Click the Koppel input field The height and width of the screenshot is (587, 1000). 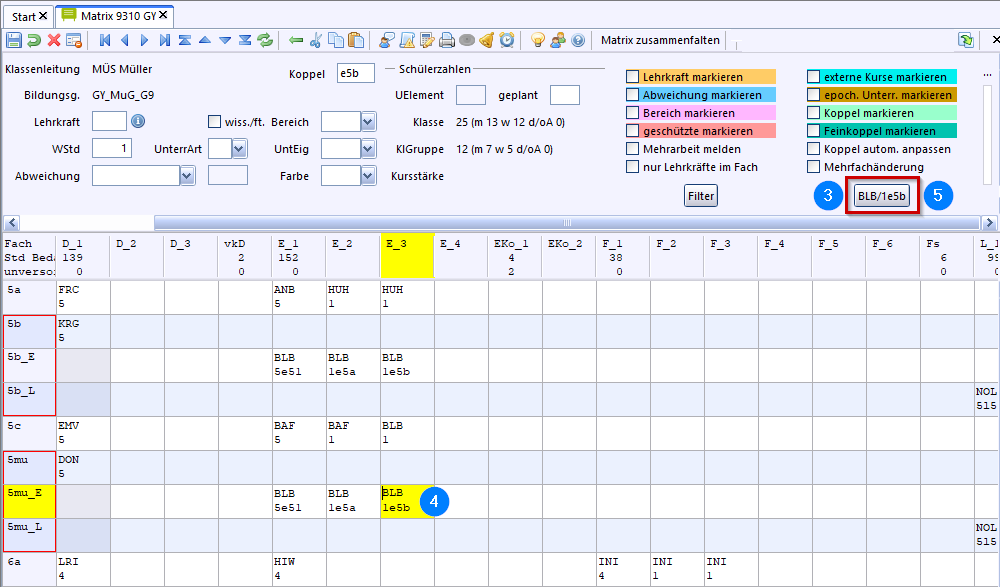pos(355,73)
